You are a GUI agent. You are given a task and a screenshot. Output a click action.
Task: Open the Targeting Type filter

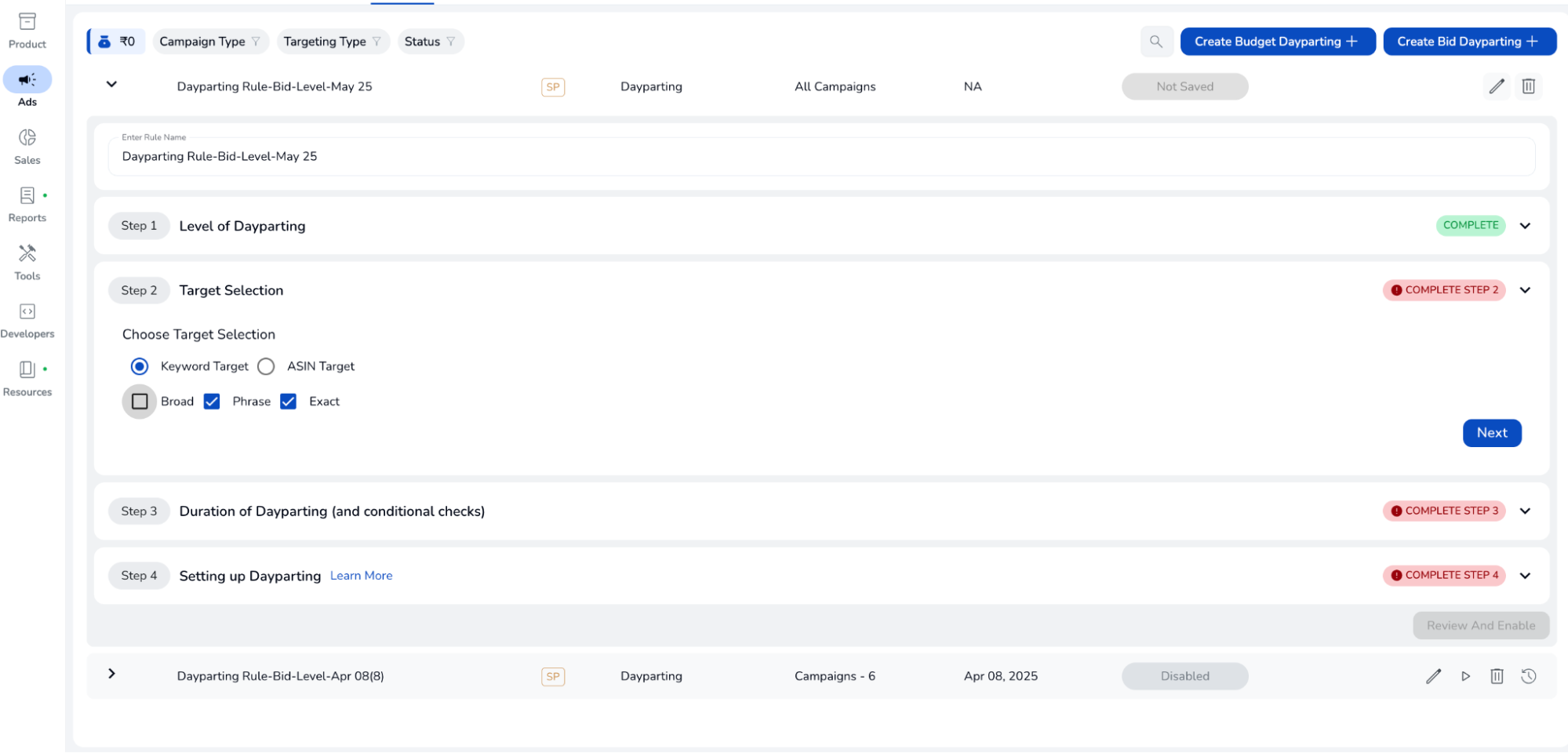point(333,42)
